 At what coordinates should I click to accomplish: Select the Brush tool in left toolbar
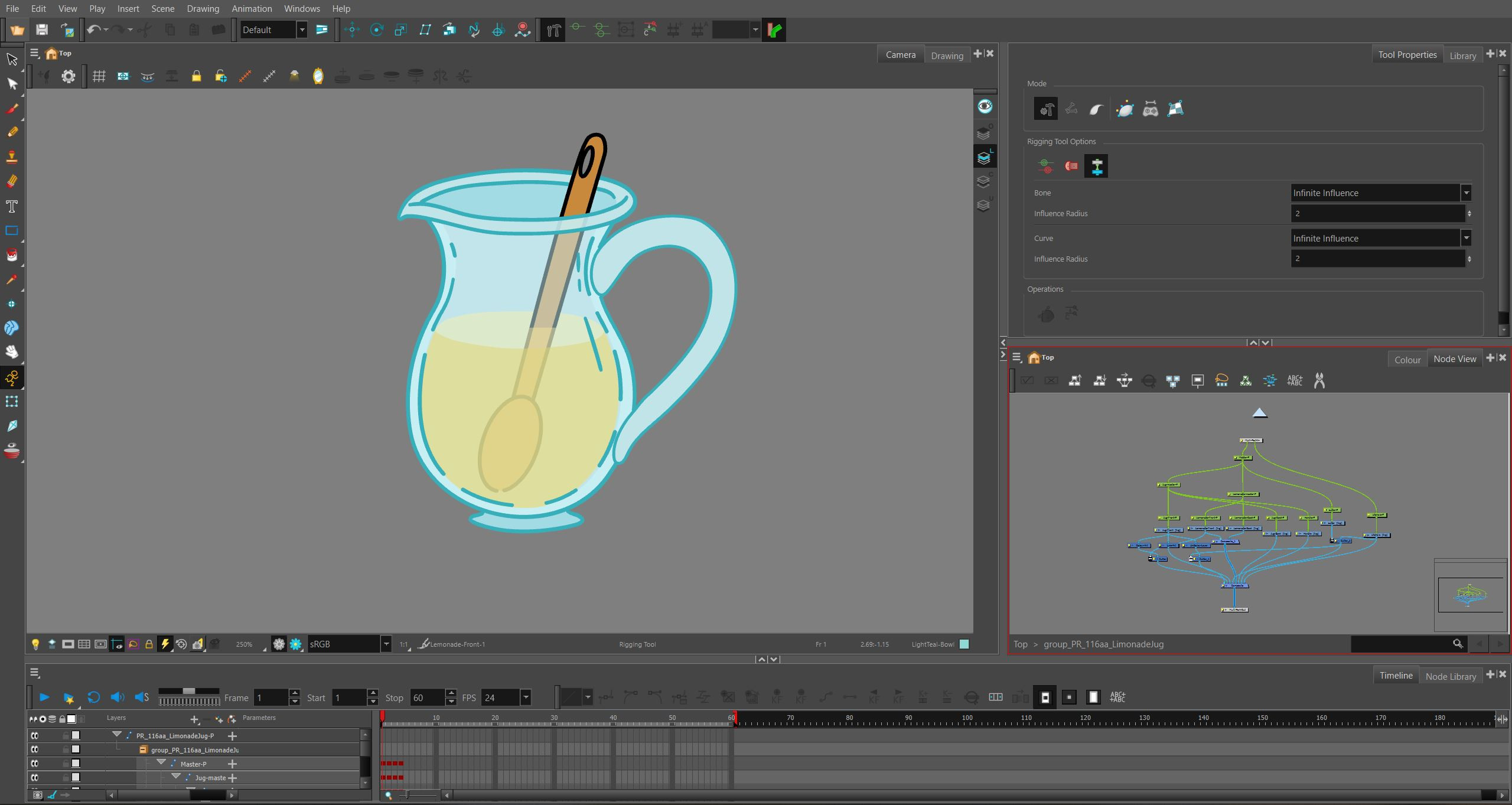tap(12, 109)
